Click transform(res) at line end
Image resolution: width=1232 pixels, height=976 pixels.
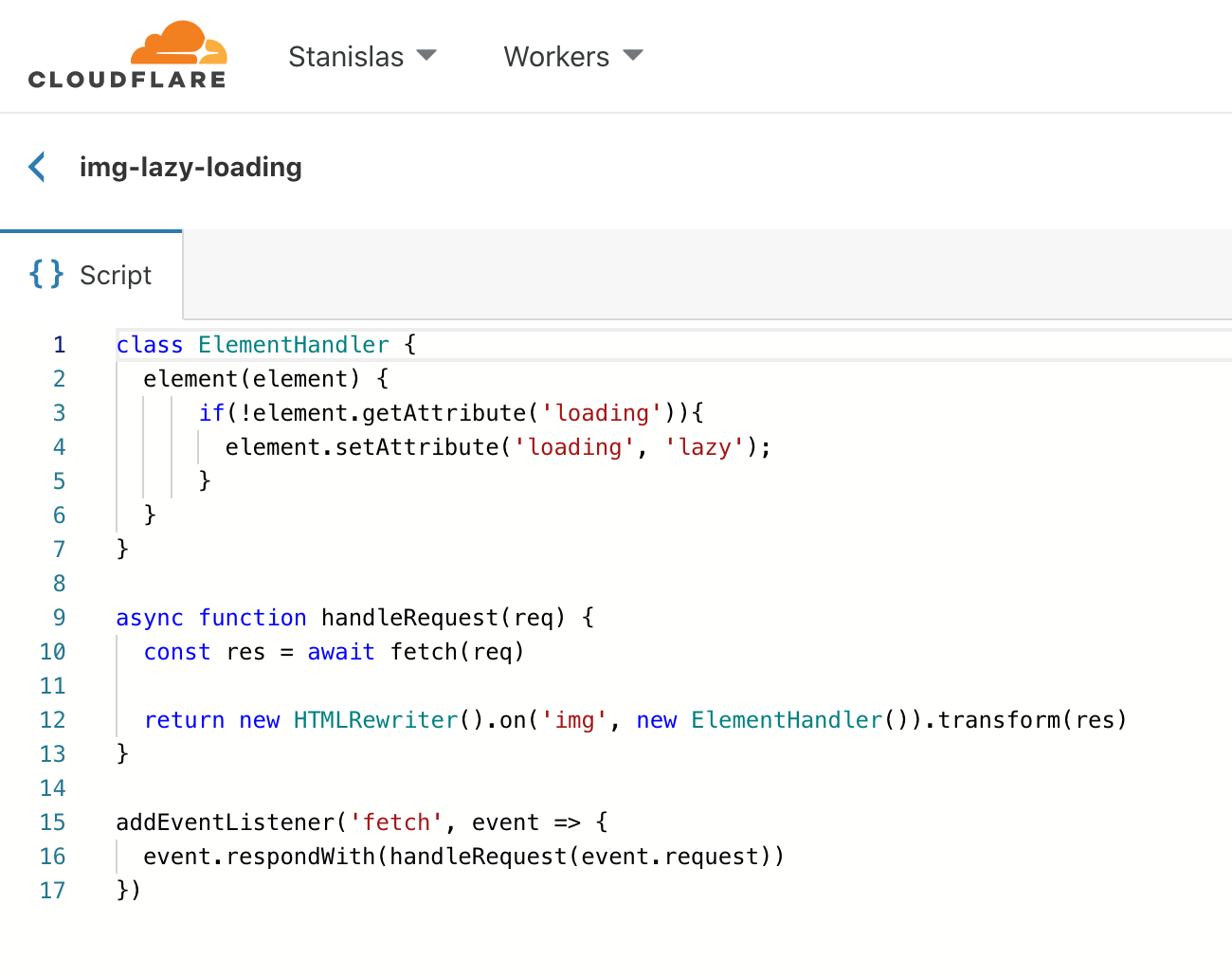(x=1033, y=720)
